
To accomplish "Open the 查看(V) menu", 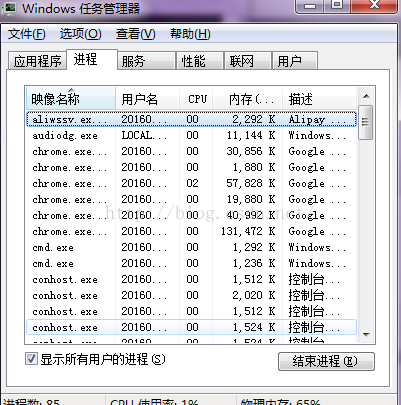I will [x=135, y=34].
